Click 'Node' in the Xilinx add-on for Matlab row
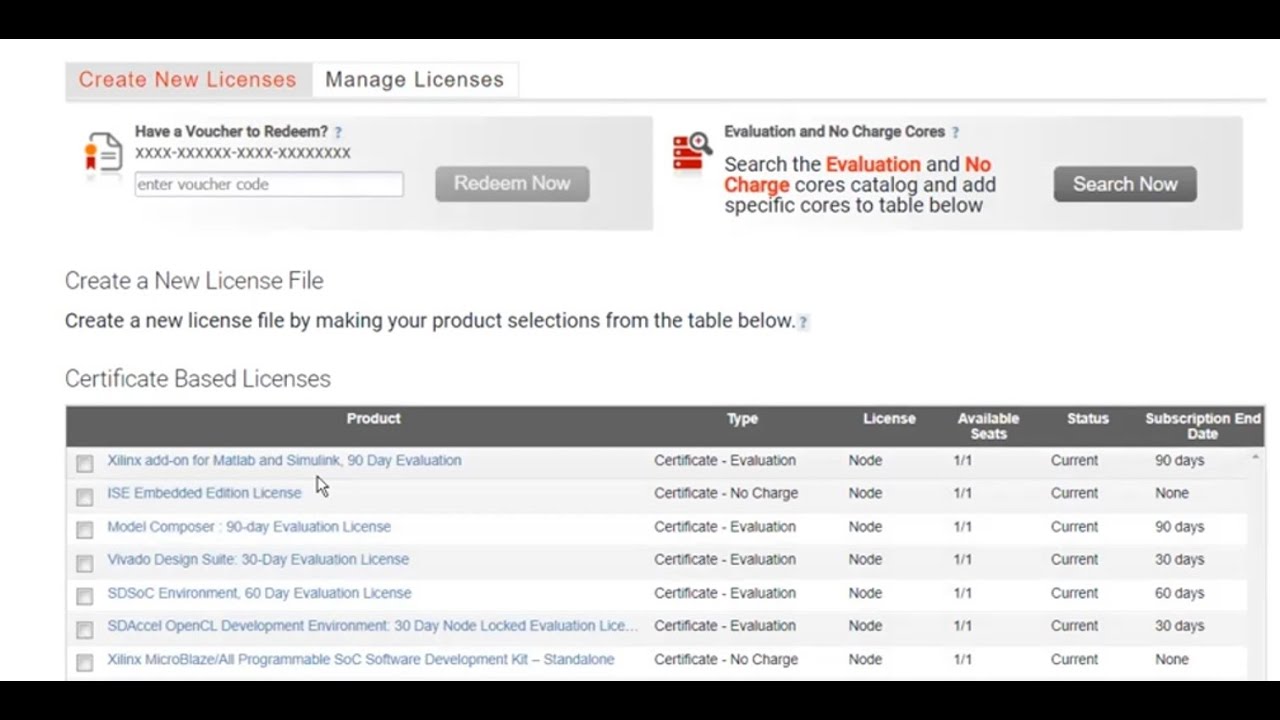This screenshot has height=720, width=1280. [x=865, y=460]
